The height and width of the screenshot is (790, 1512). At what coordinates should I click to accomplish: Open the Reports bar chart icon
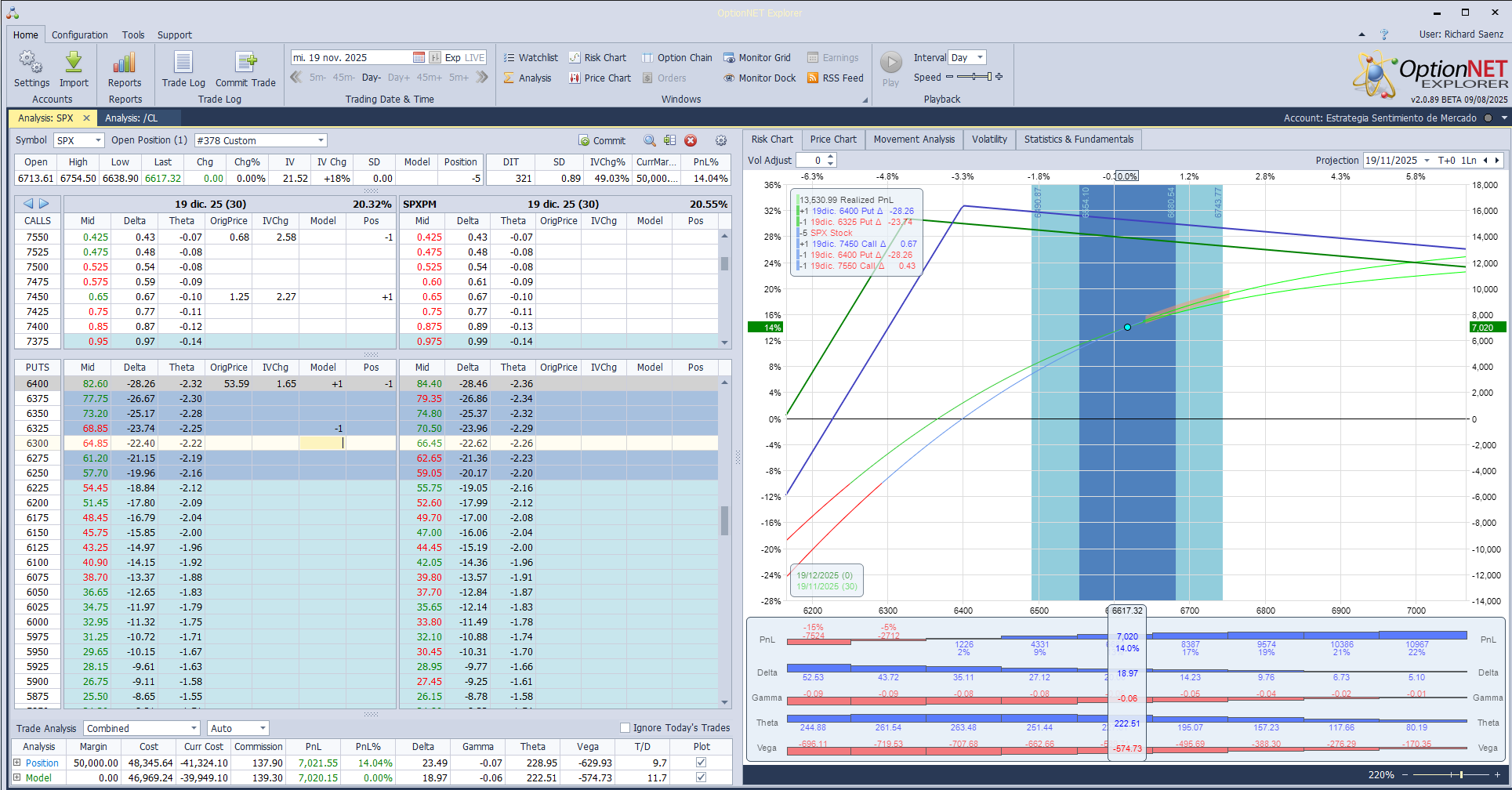click(125, 69)
